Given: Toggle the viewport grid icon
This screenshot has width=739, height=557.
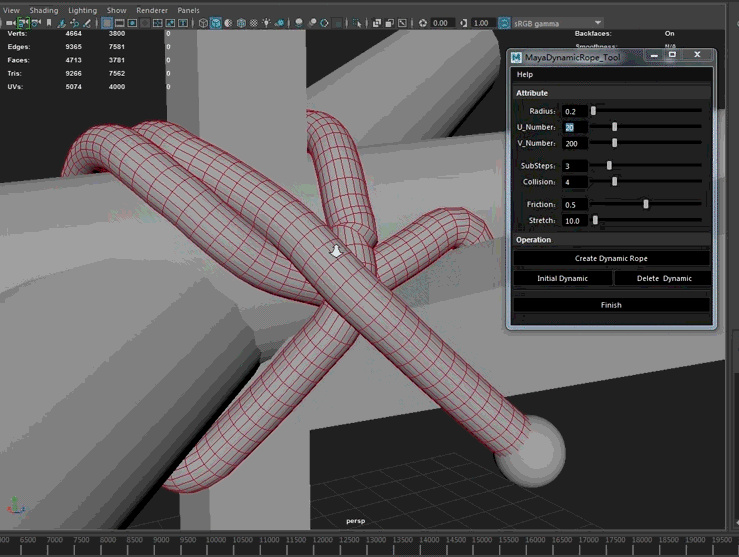Looking at the screenshot, I should point(107,23).
